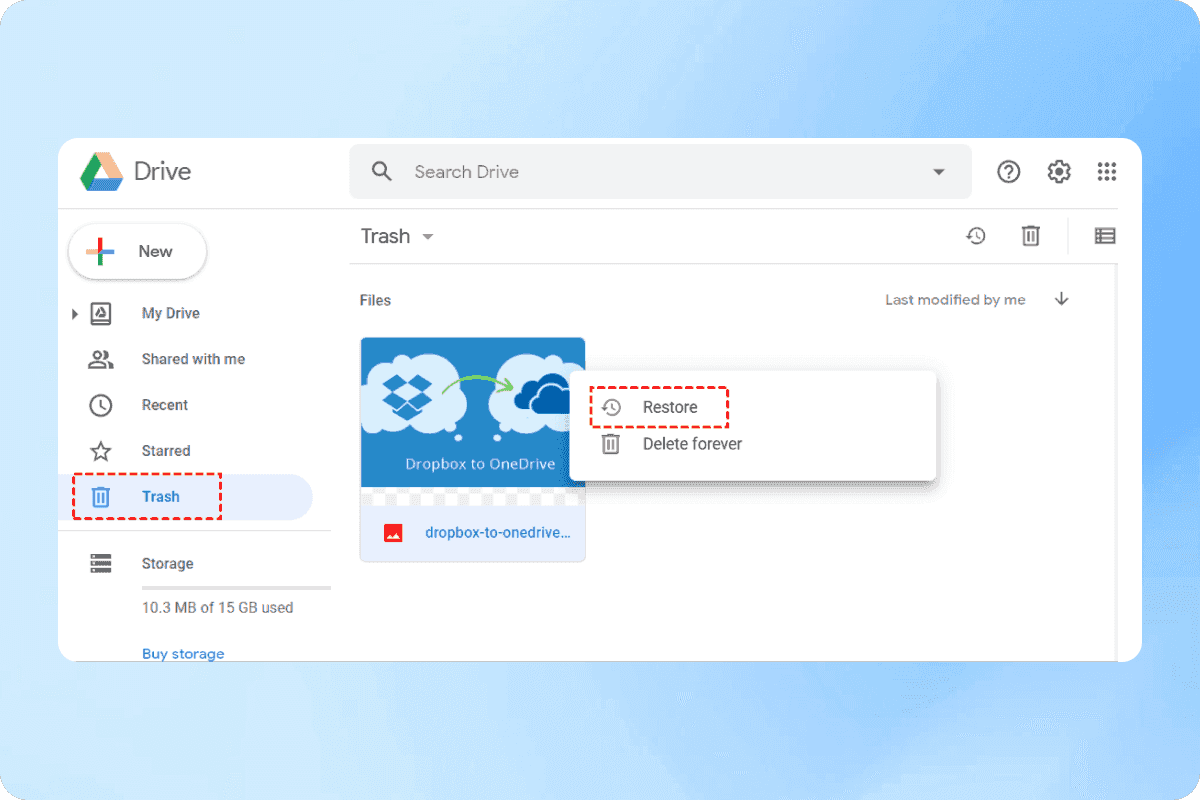Click the Google Drive logo
1200x800 pixels.
point(101,172)
